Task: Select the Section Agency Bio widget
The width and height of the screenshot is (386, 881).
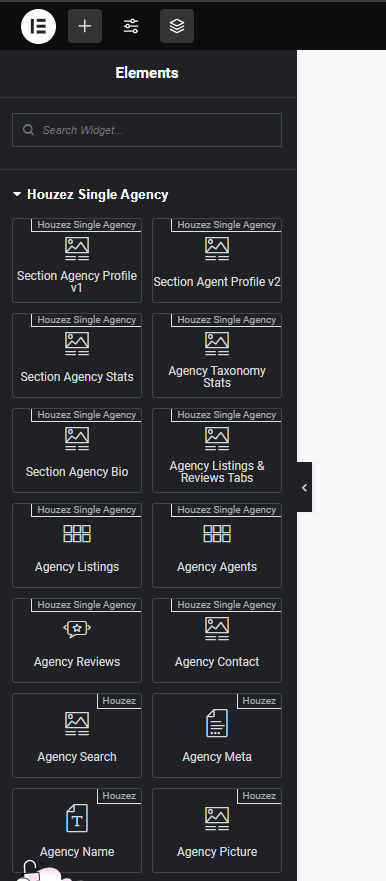Action: [77, 451]
